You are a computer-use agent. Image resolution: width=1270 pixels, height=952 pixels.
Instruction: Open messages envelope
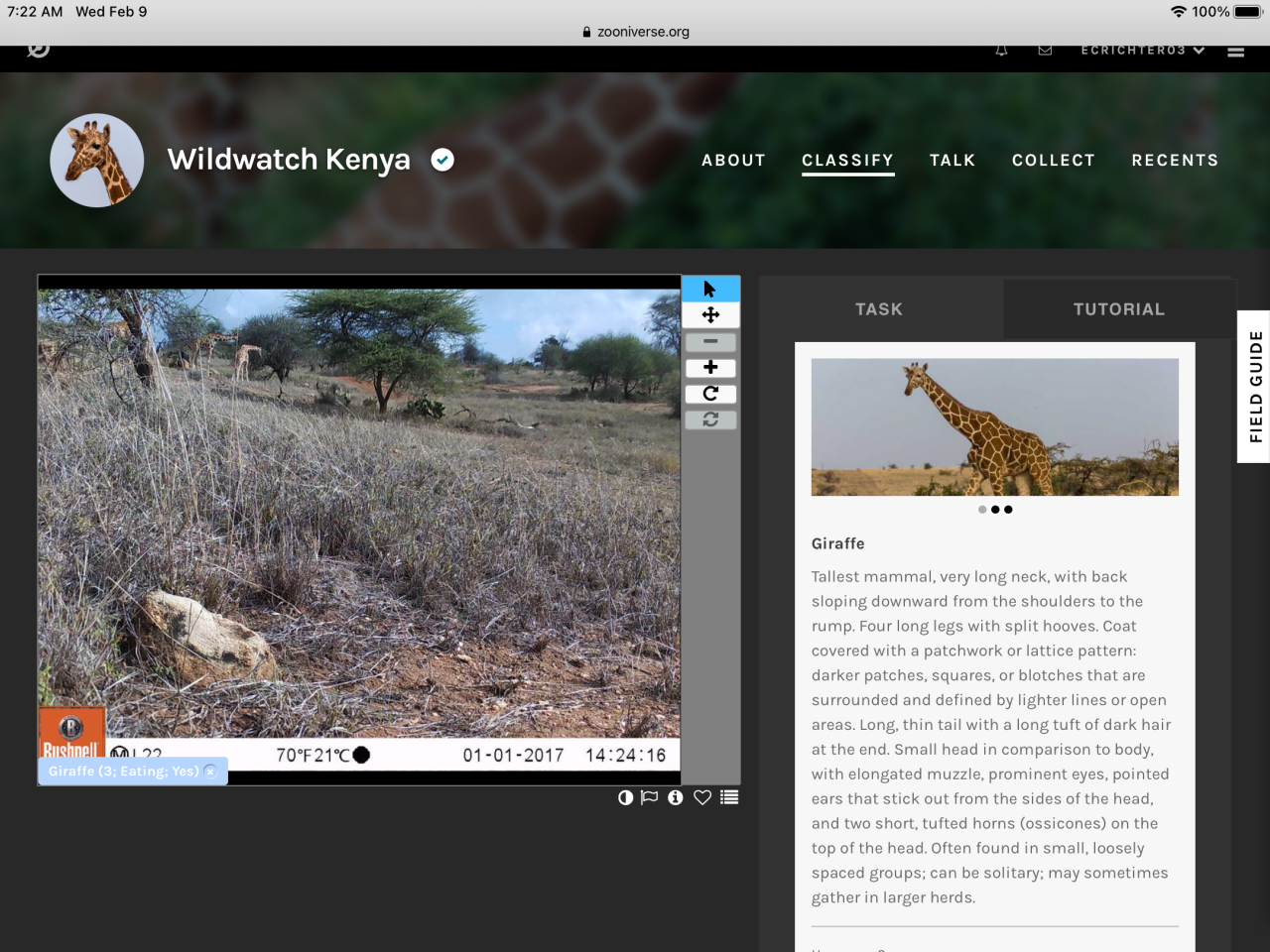(x=1045, y=51)
